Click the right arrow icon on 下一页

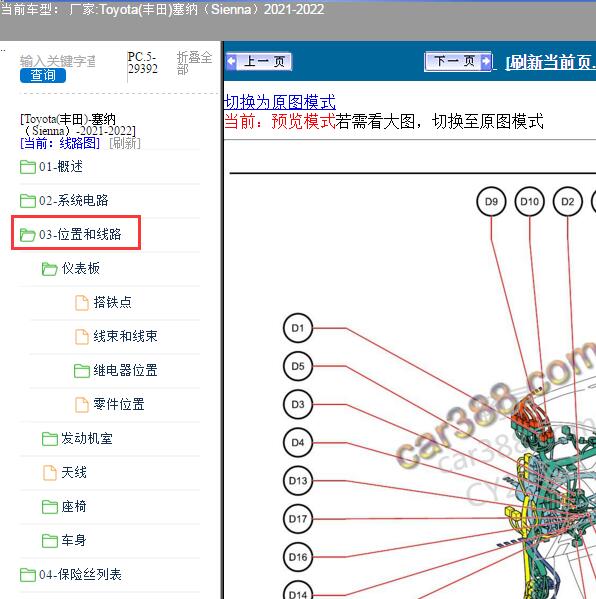486,61
